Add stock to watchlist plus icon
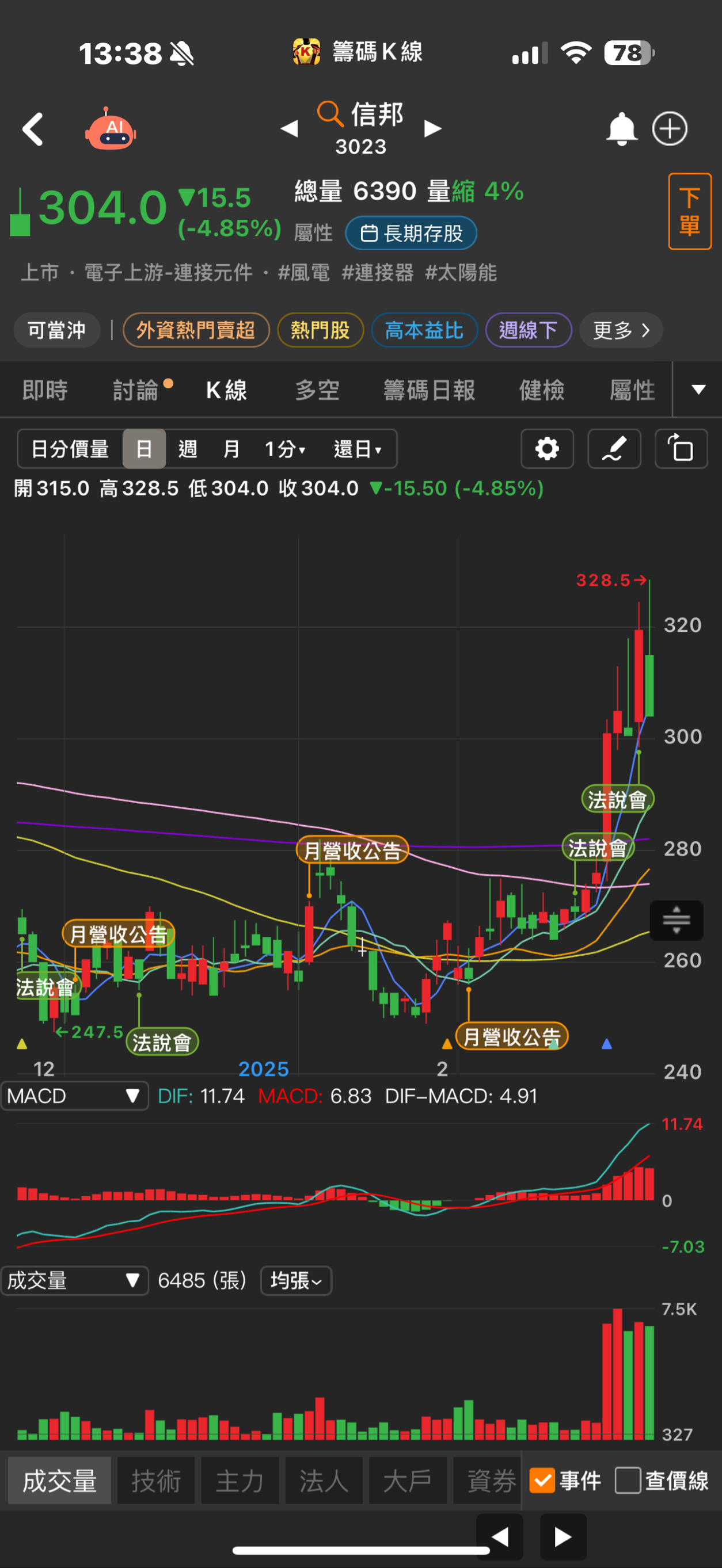This screenshot has width=722, height=1568. tap(670, 128)
